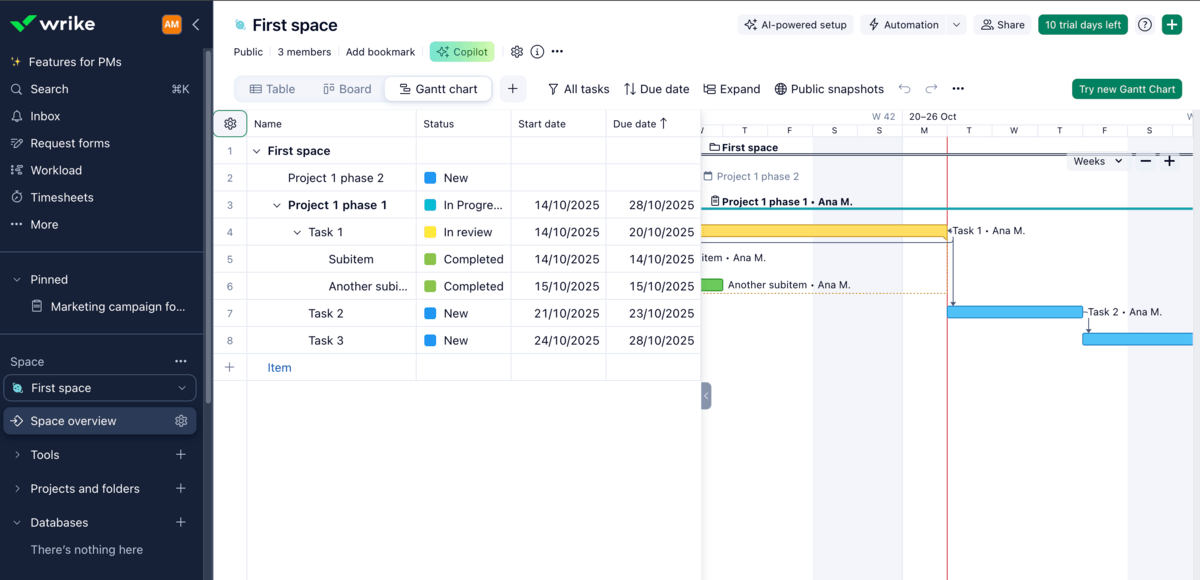The height and width of the screenshot is (580, 1200).
Task: Collapse the Project 1 phase 1 row
Action: [276, 205]
